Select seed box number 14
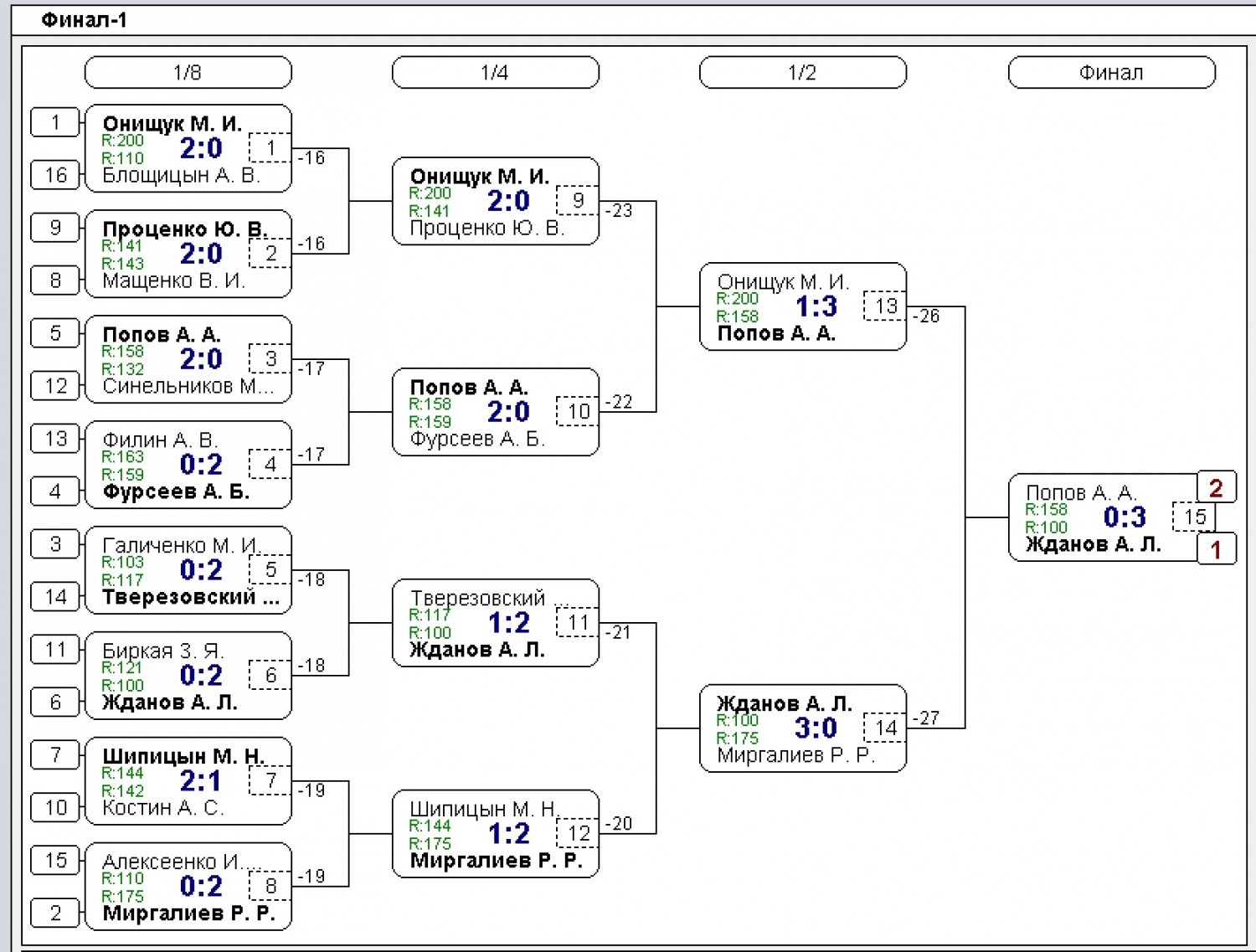This screenshot has width=1256, height=952. point(55,596)
